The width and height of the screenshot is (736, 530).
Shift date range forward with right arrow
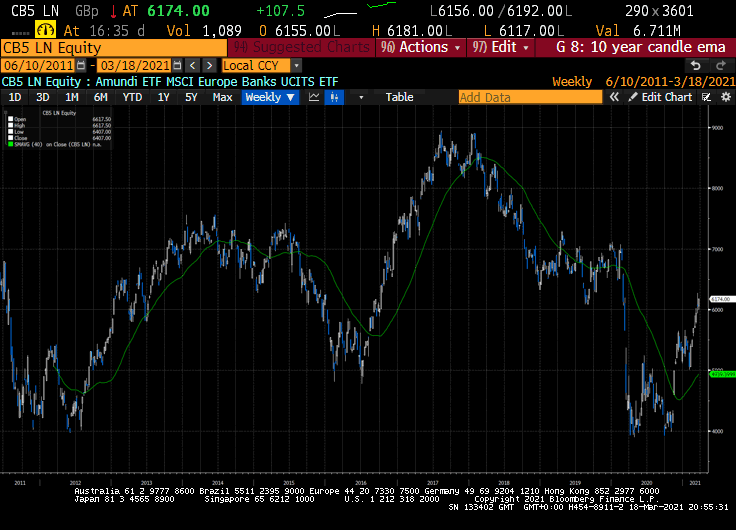click(x=209, y=65)
